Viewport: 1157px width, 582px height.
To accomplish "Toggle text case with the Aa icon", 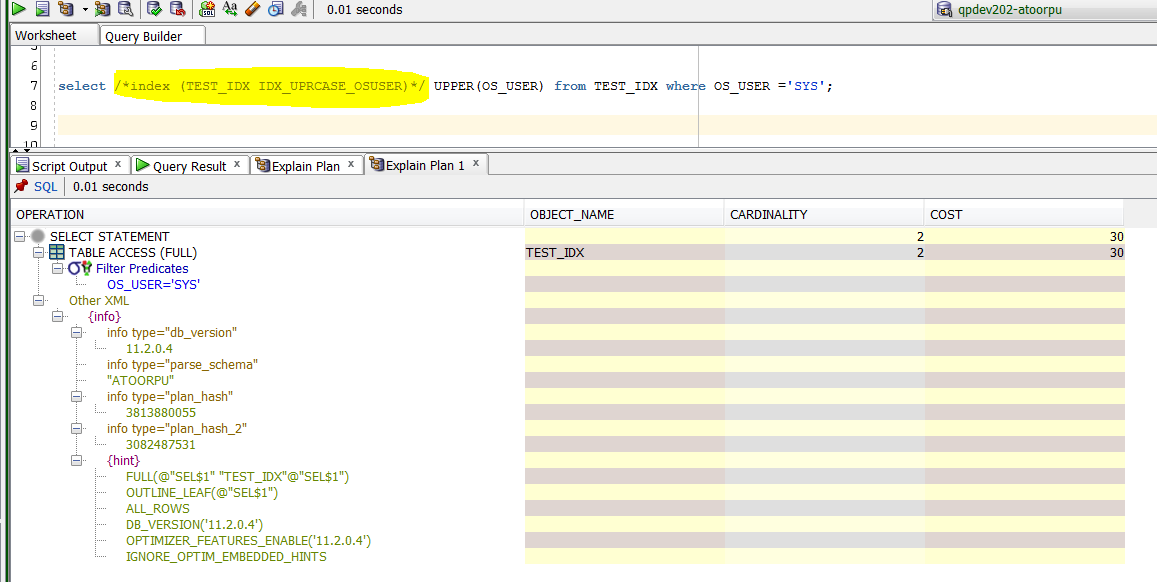I will click(230, 9).
